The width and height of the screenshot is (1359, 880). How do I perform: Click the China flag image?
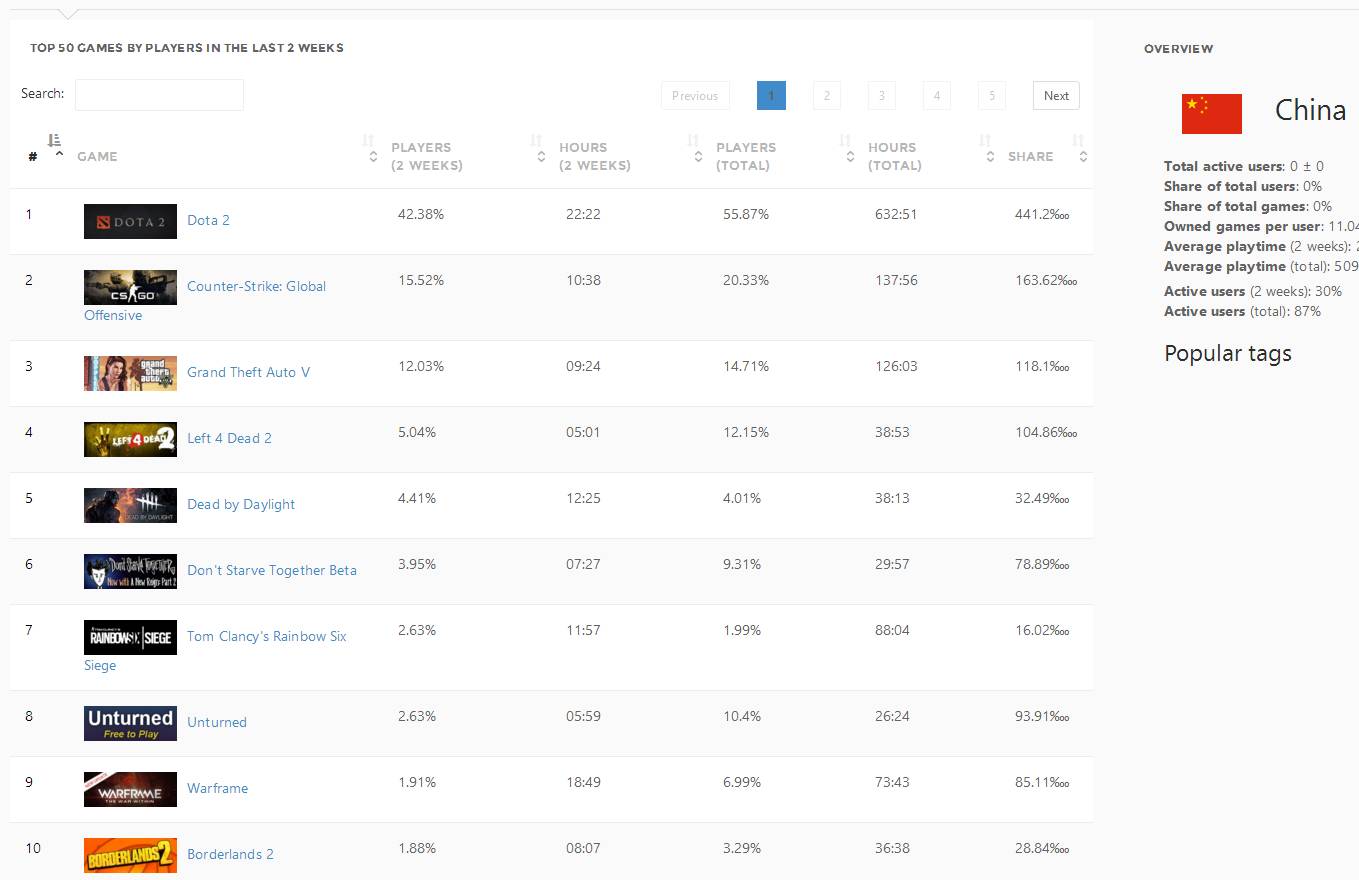click(x=1212, y=114)
